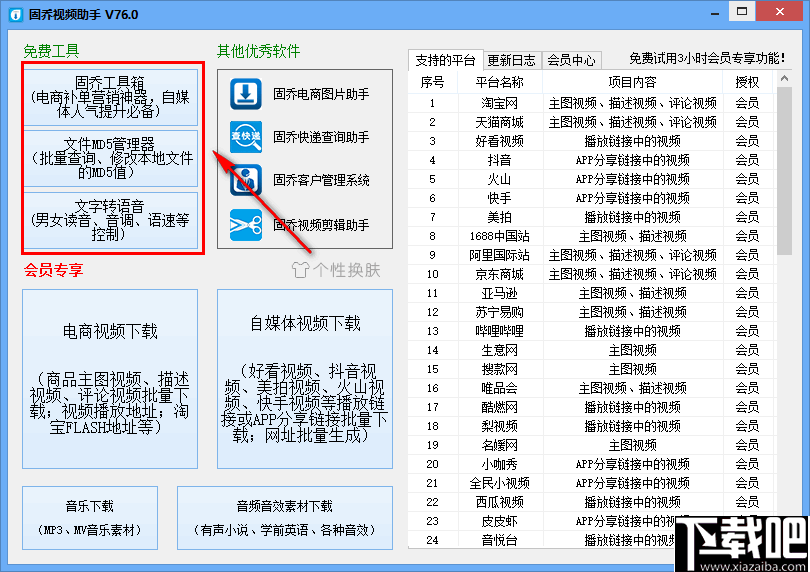Click 会员 cell in 淘宝网 row
Viewport: 810px width, 572px height.
pyautogui.click(x=747, y=103)
